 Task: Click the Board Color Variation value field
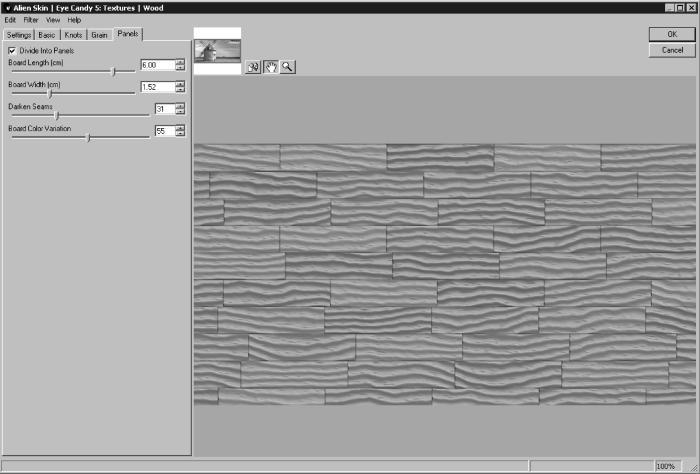coord(163,131)
